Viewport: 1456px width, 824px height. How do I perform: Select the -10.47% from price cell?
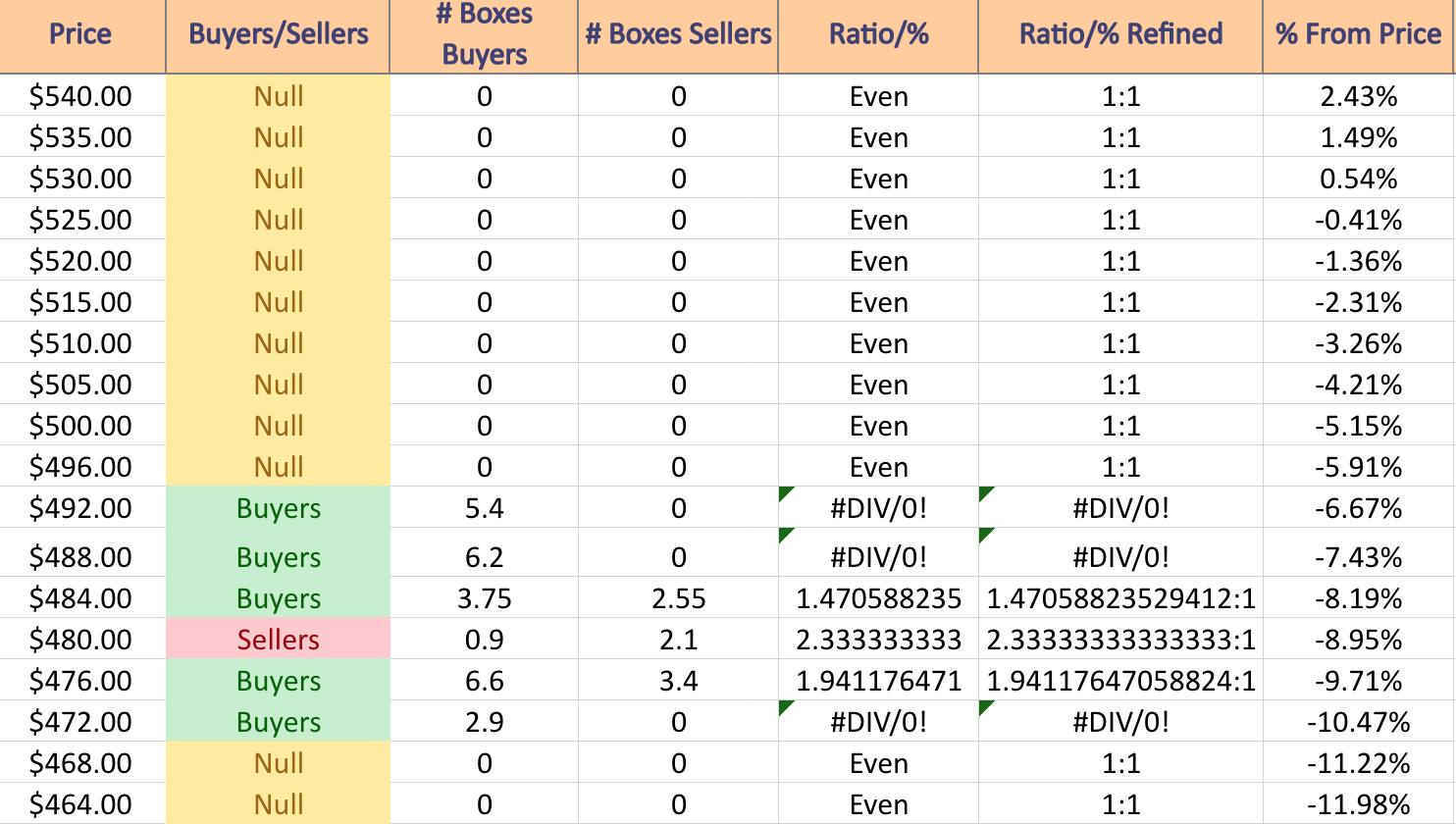click(x=1358, y=721)
